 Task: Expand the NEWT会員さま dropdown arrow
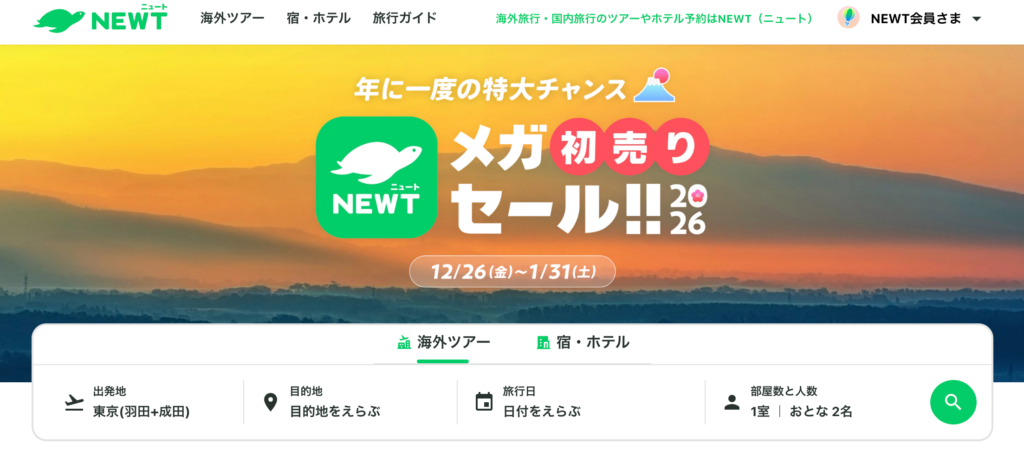click(977, 19)
